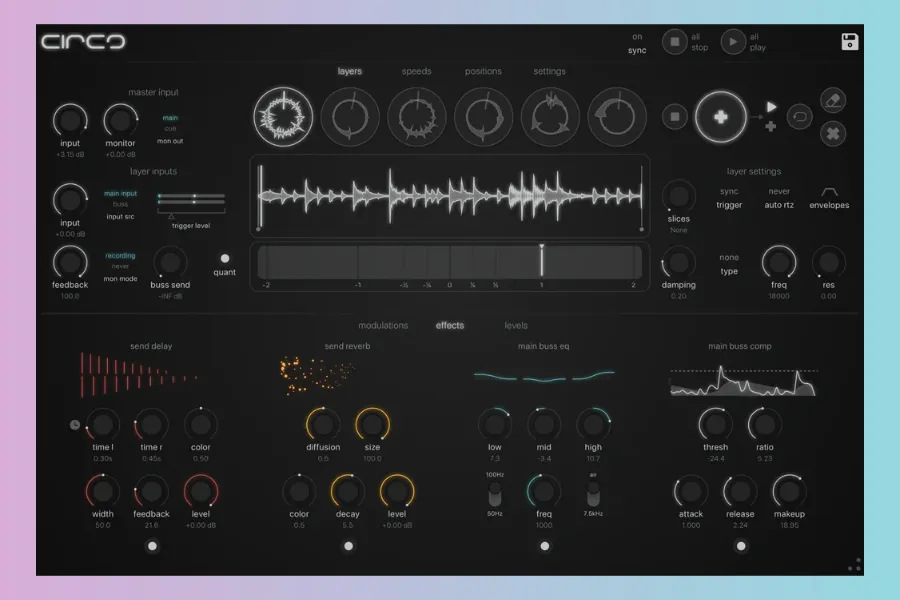The width and height of the screenshot is (900, 600).
Task: Click the layer stop square button
Action: coord(675,116)
